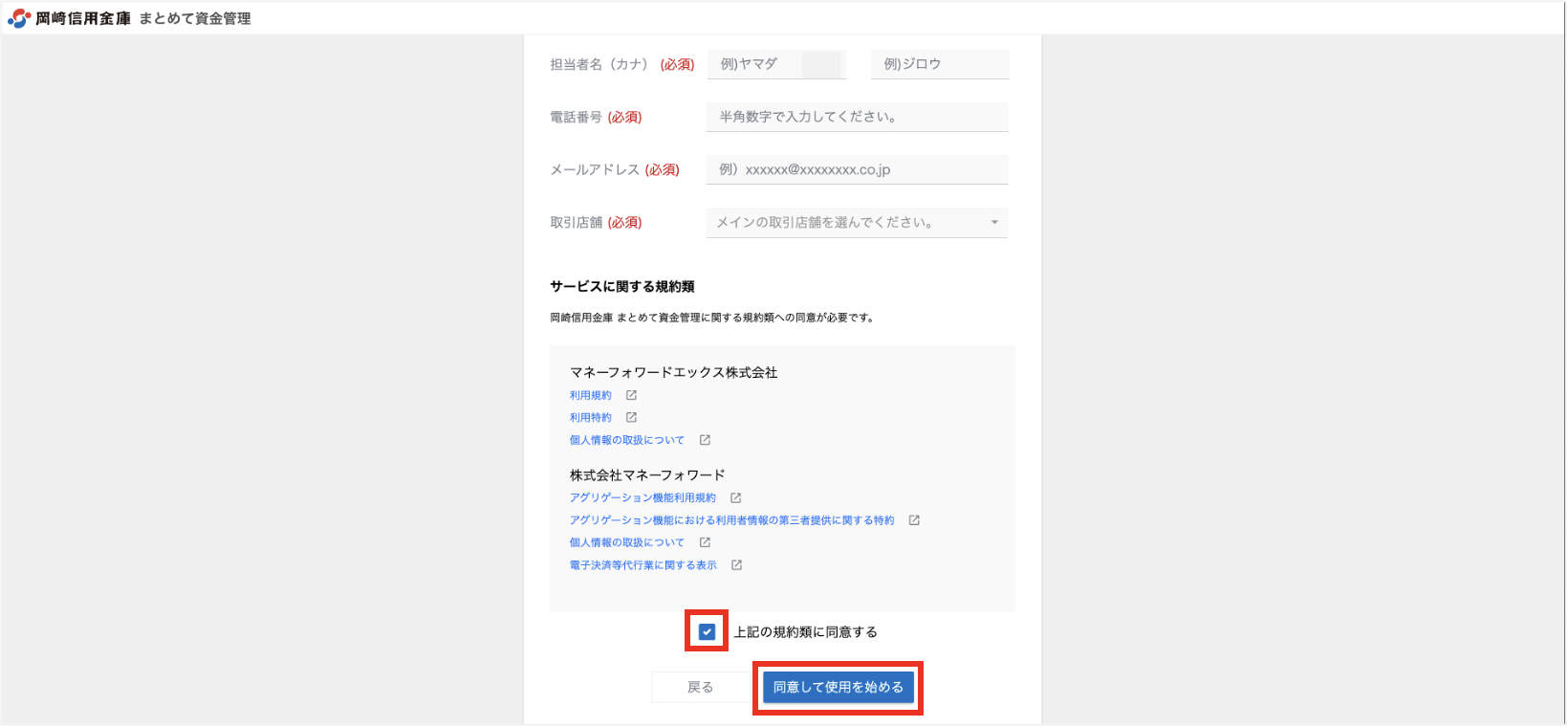
Task: Click the 同意して使用を始める button
Action: pos(838,687)
